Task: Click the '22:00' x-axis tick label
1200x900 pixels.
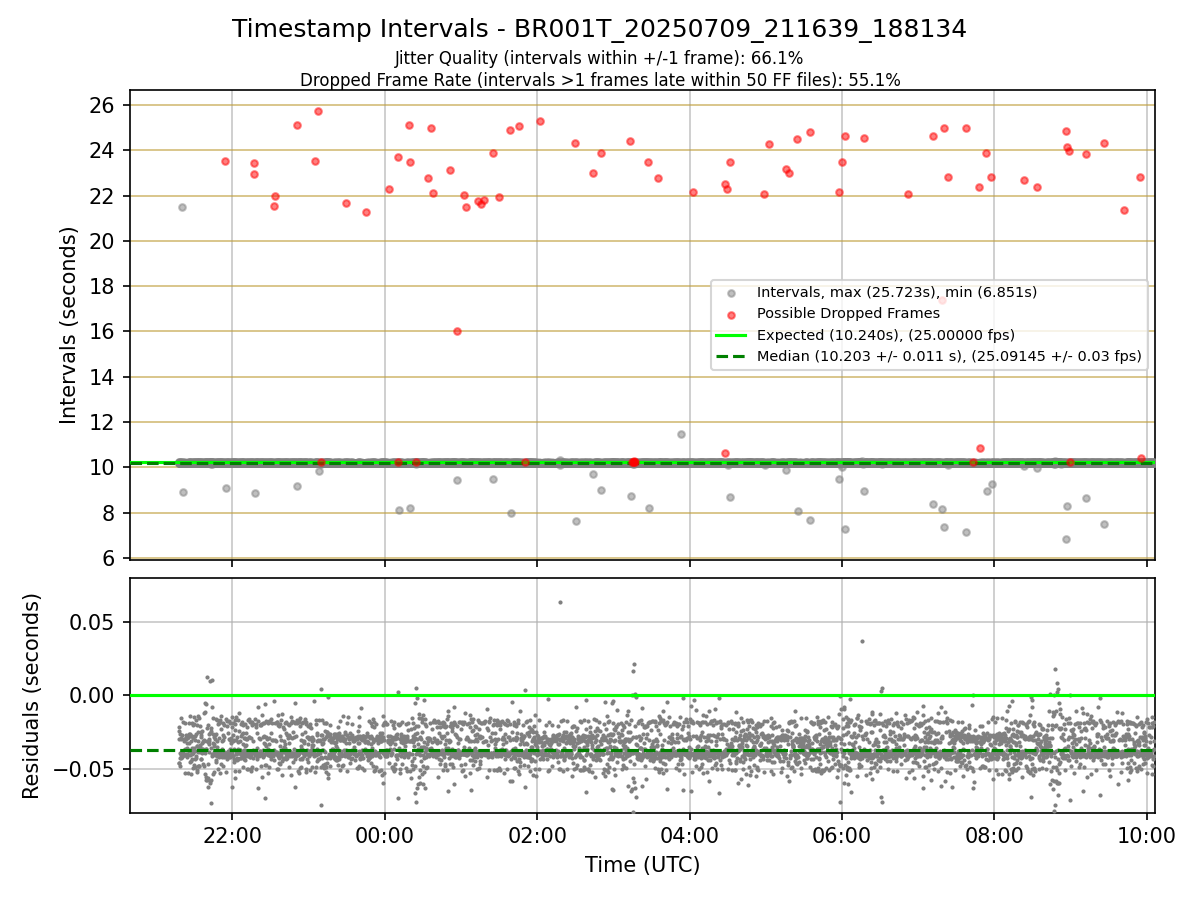Action: point(232,836)
